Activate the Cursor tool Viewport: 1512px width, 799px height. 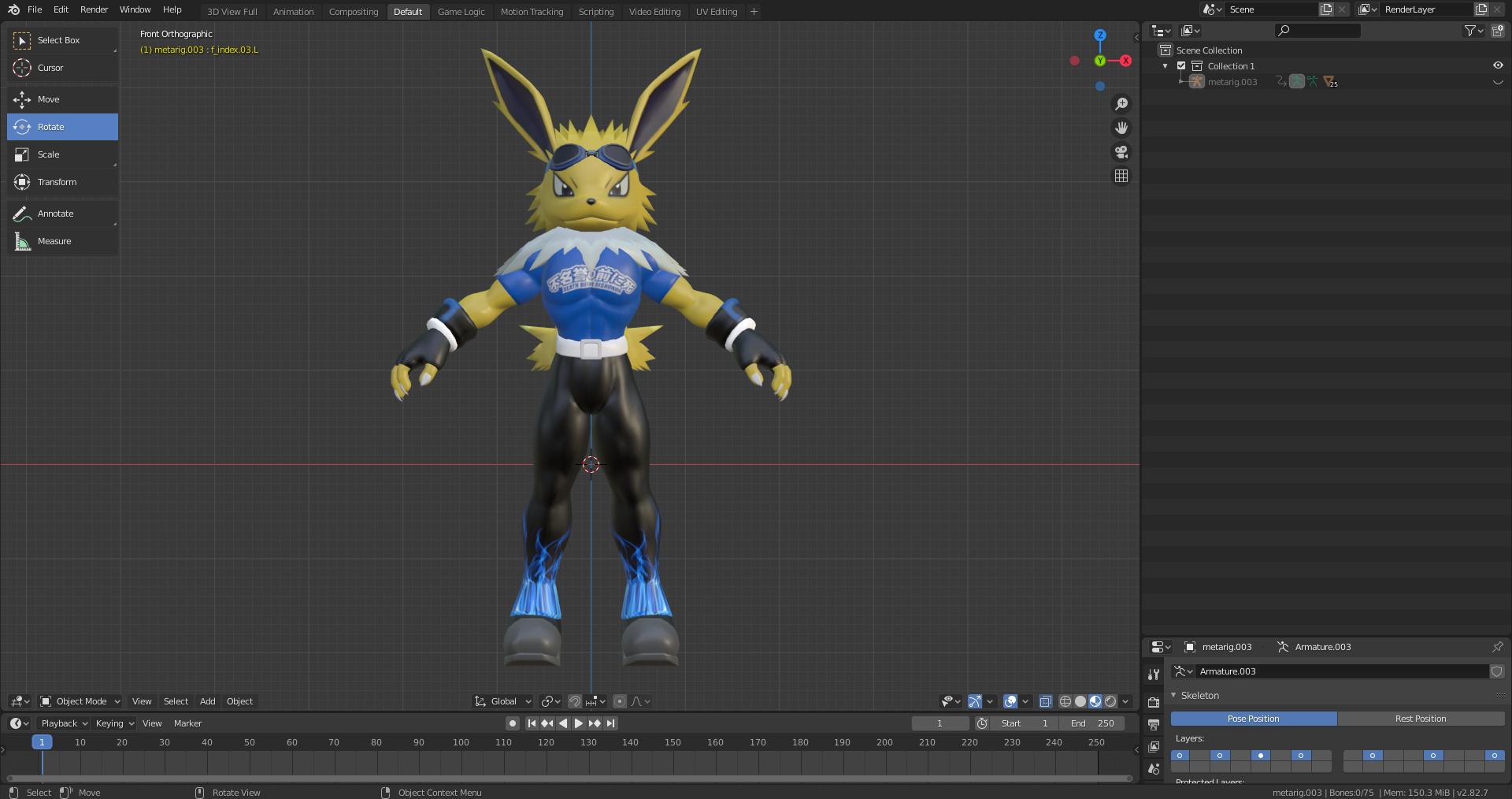pyautogui.click(x=62, y=68)
